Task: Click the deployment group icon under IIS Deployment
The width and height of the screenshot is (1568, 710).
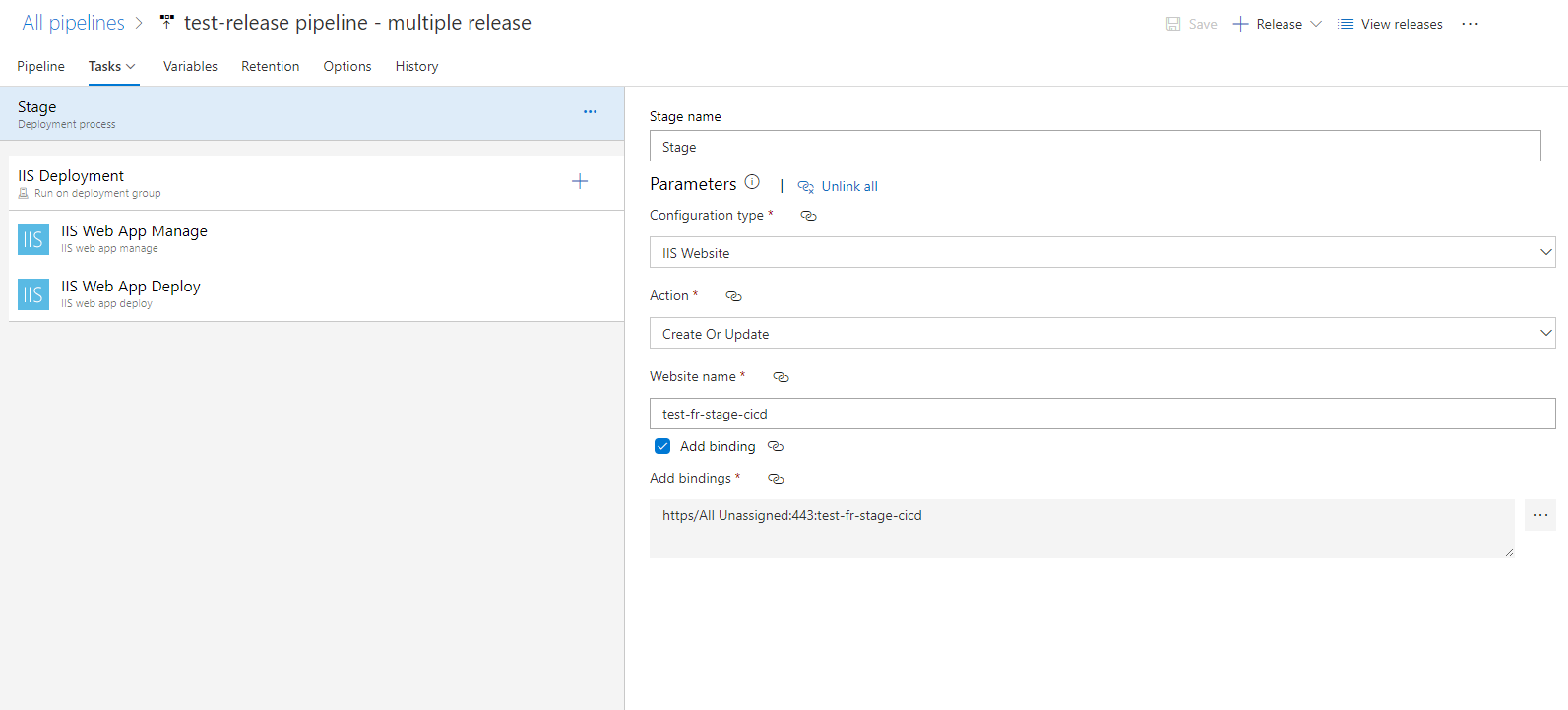Action: [24, 194]
